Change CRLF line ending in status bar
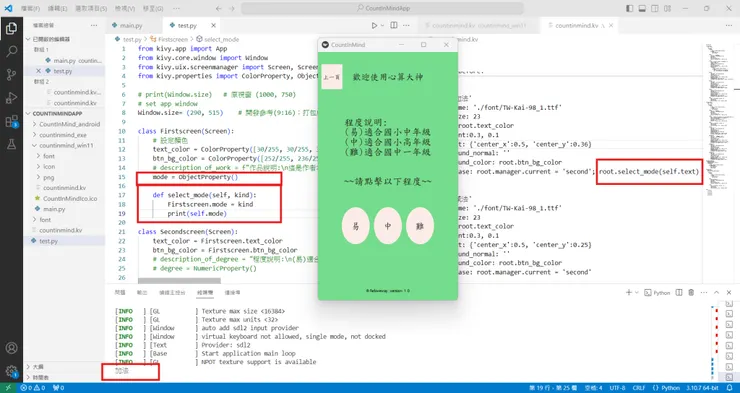This screenshot has height=393, width=740. click(639, 388)
